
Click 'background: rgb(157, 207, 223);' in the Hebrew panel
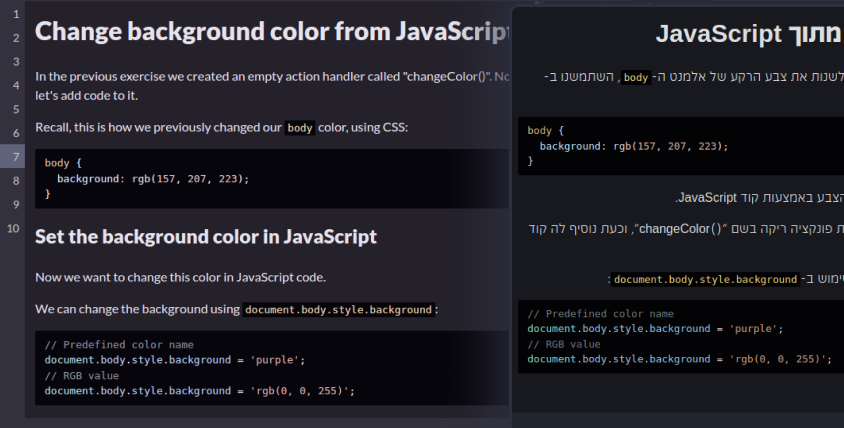(x=634, y=146)
